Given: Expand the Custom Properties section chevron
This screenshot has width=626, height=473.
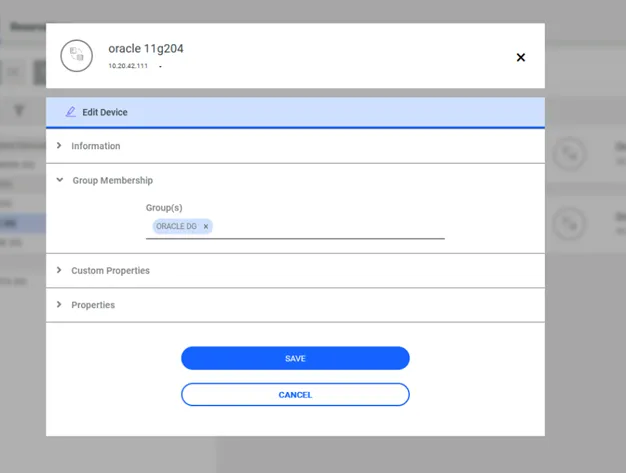Looking at the screenshot, I should click(x=59, y=270).
